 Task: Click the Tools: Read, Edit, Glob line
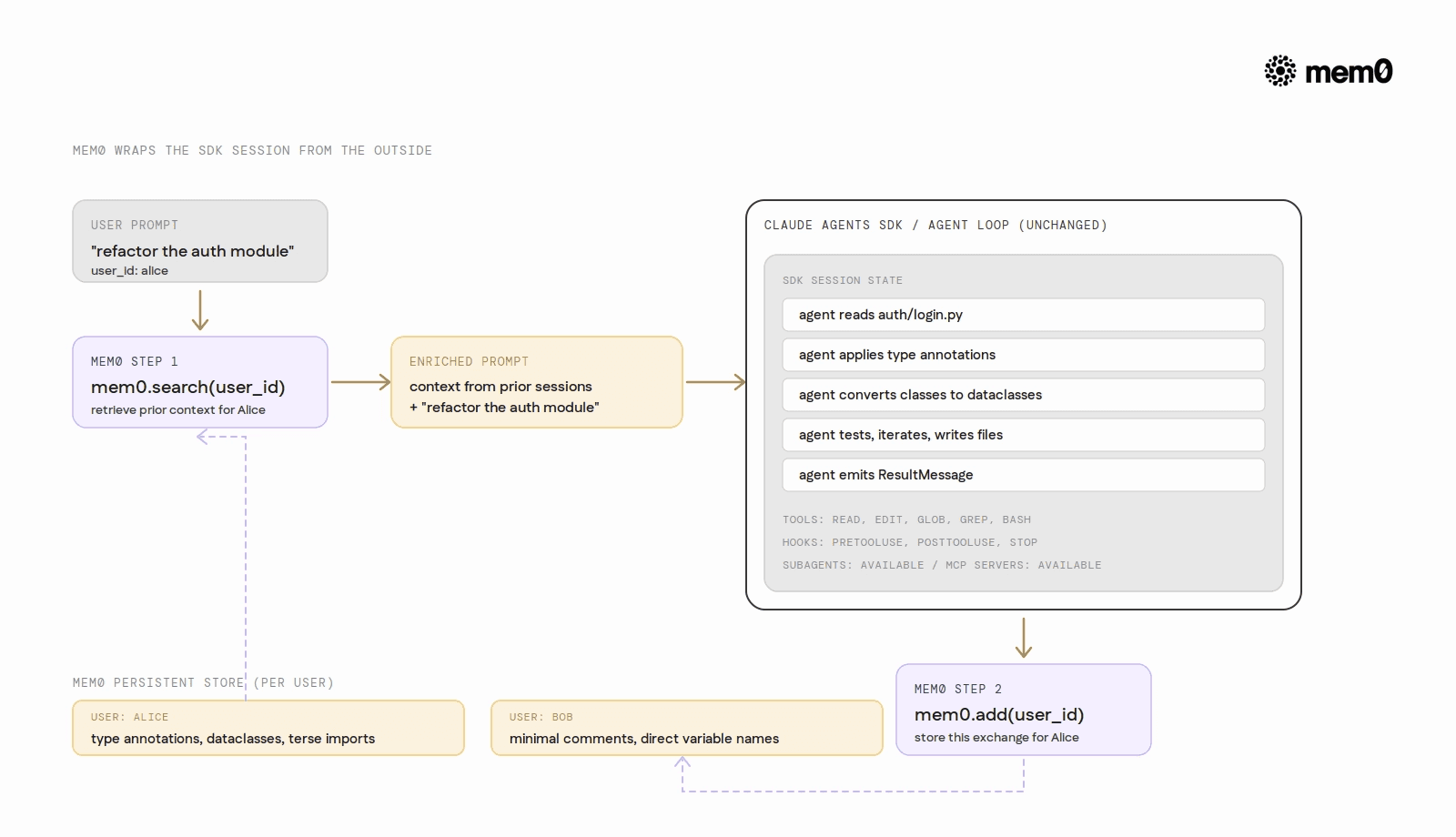click(x=906, y=519)
